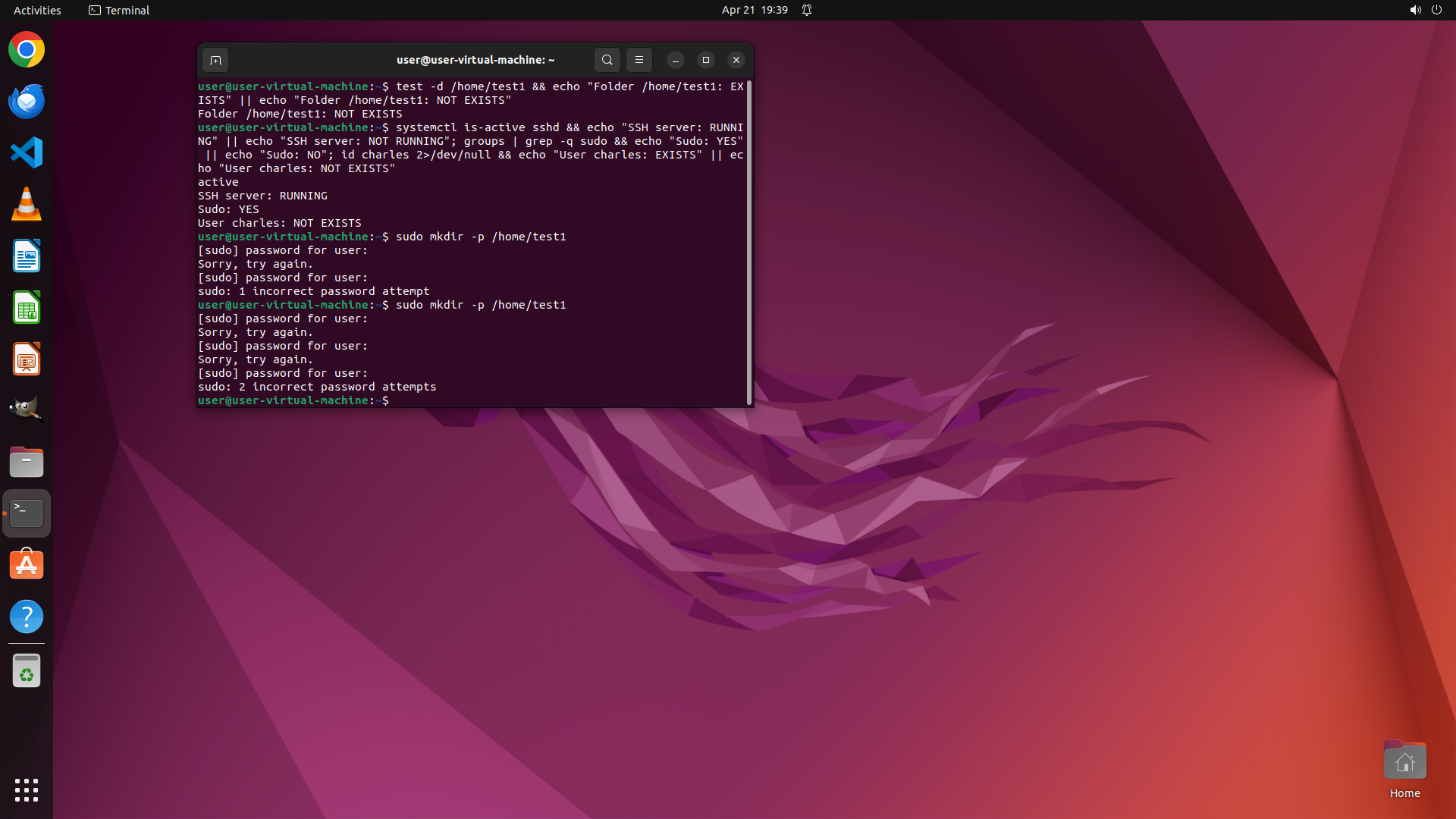
Task: Open a new terminal tab
Action: (x=215, y=60)
